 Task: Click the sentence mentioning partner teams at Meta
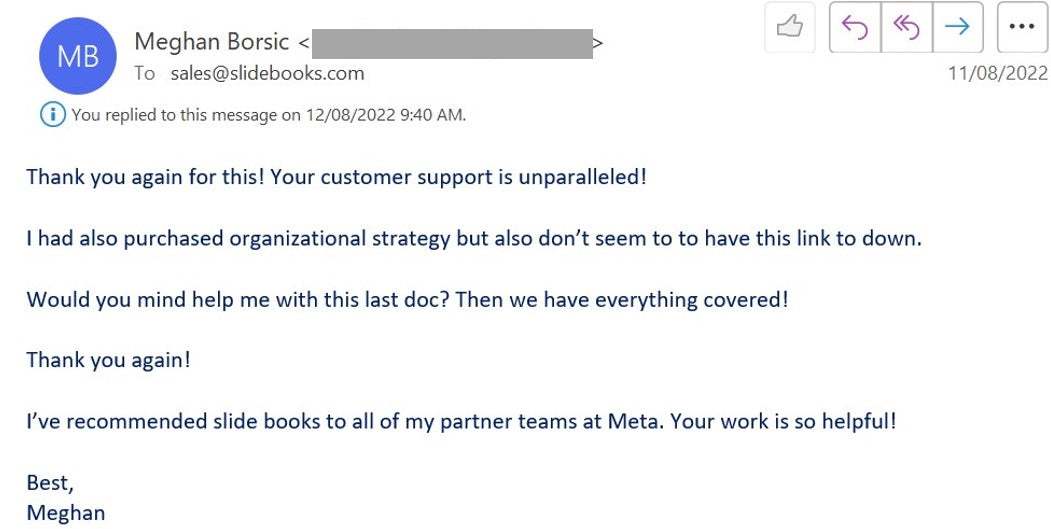click(461, 421)
